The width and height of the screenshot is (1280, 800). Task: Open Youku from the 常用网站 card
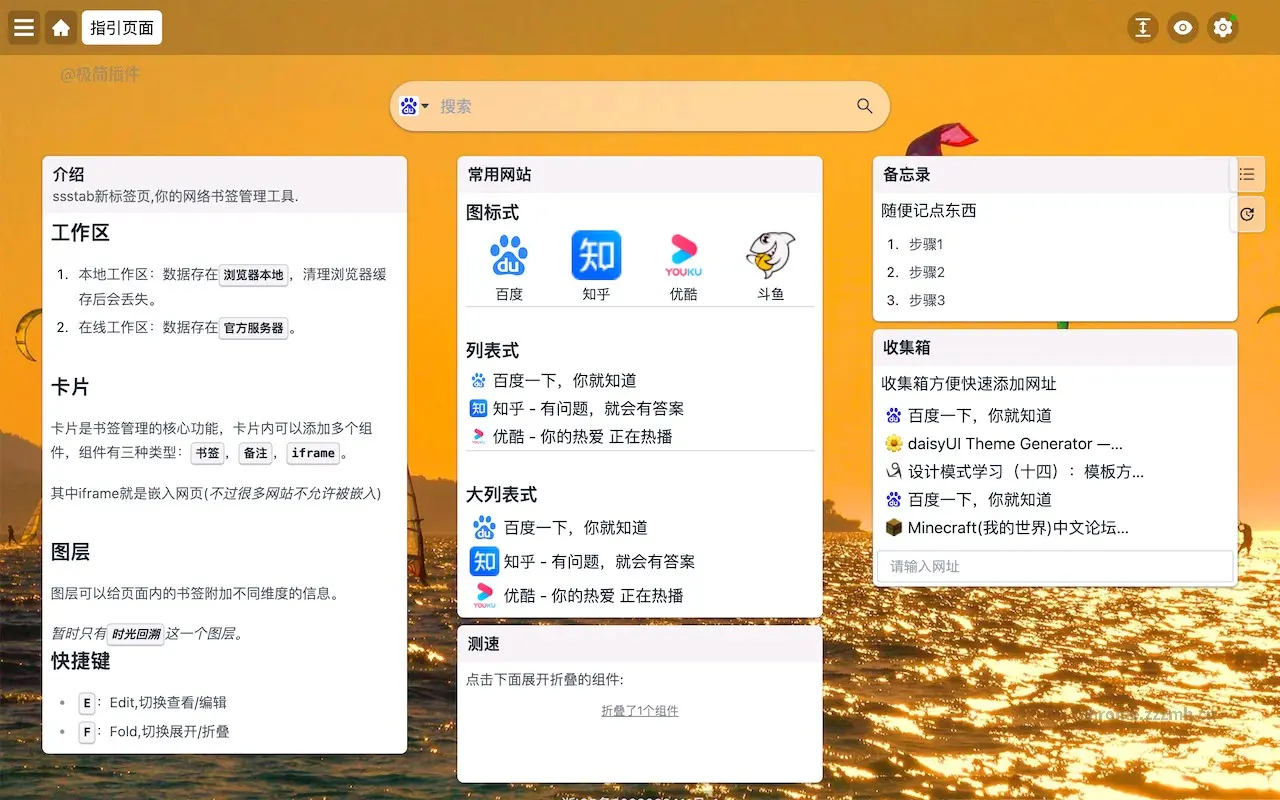(683, 255)
